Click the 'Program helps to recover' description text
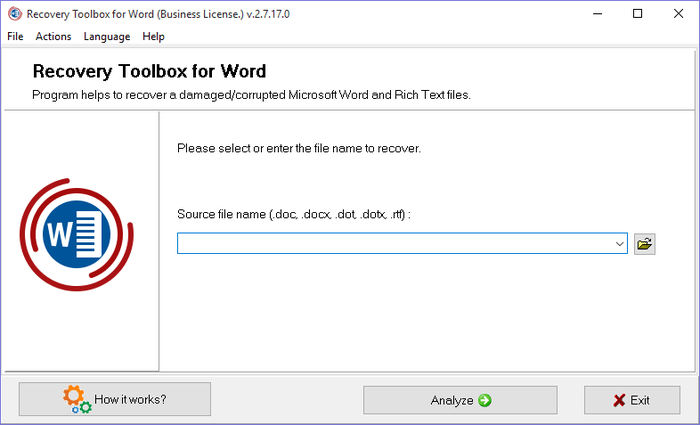The image size is (700, 425). (x=251, y=95)
